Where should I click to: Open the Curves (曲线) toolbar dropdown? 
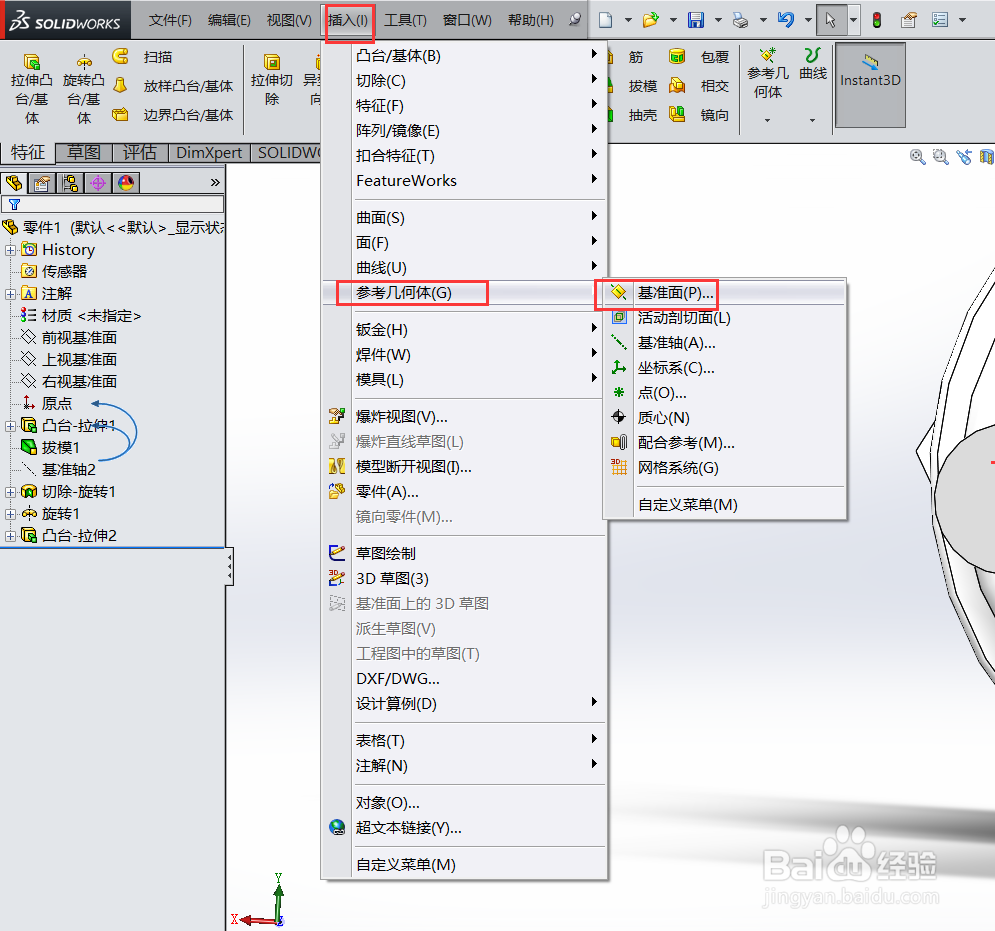(812, 120)
